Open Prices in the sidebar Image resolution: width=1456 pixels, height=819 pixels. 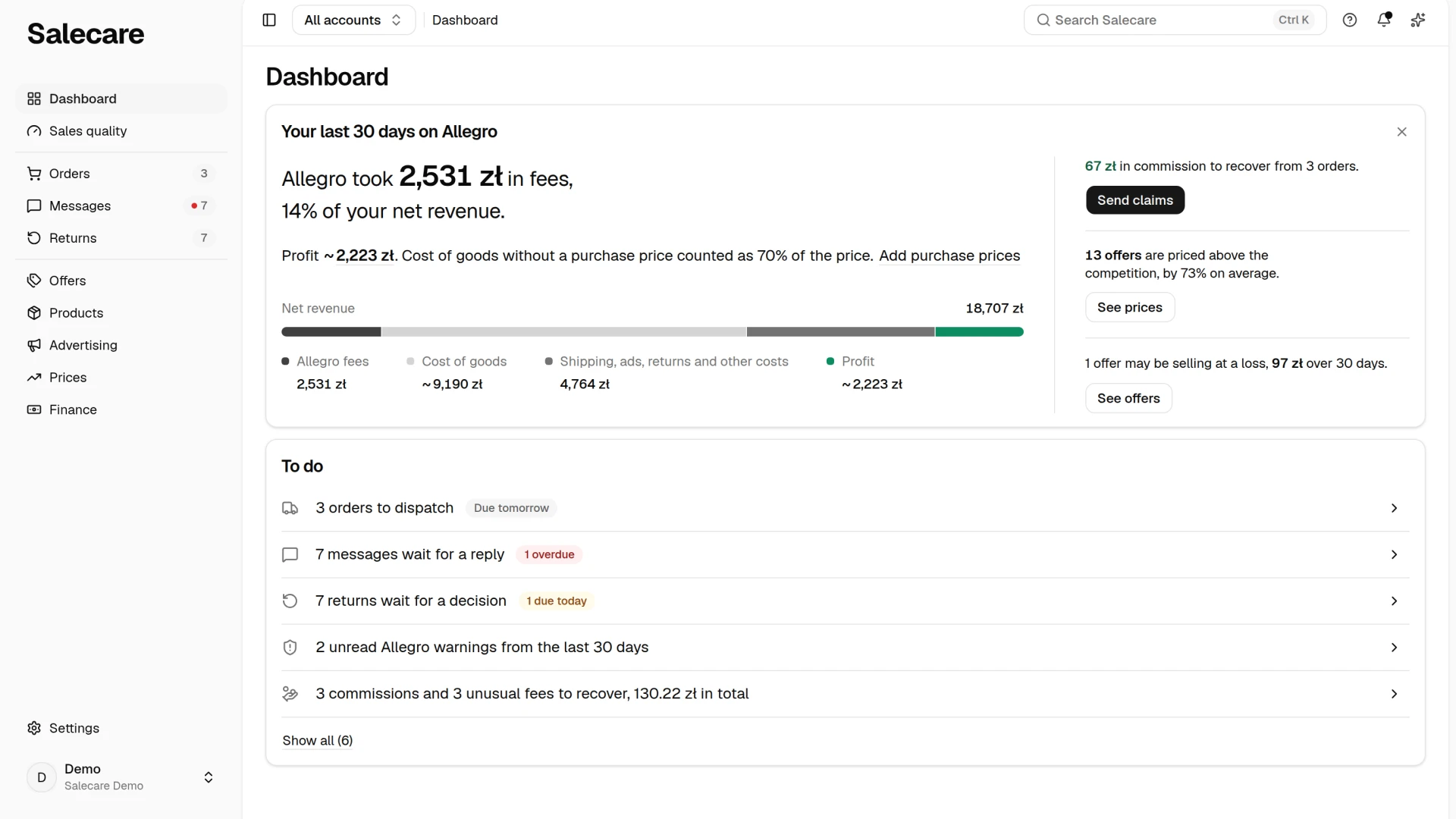(x=121, y=378)
